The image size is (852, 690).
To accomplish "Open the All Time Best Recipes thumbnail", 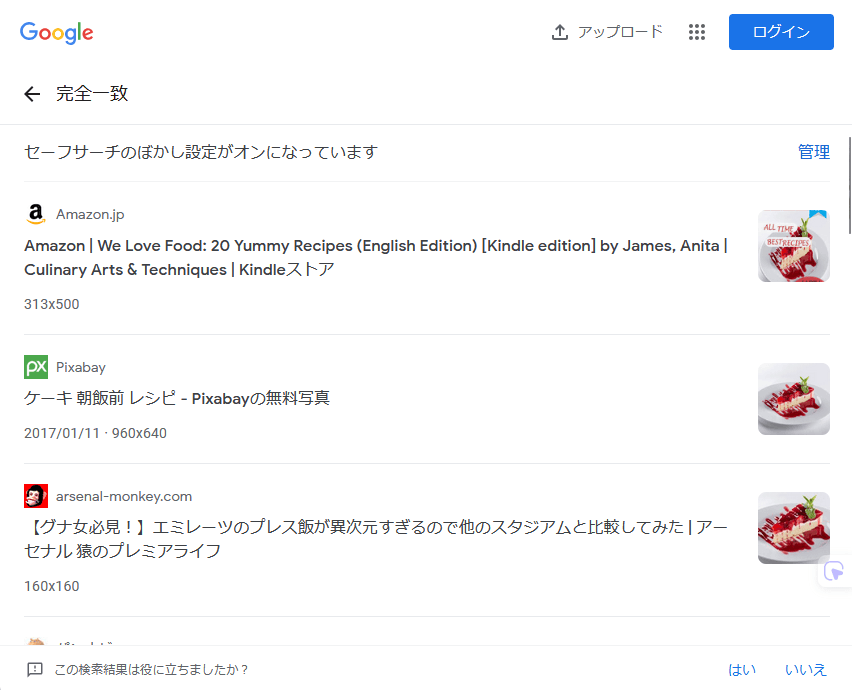I will click(794, 246).
